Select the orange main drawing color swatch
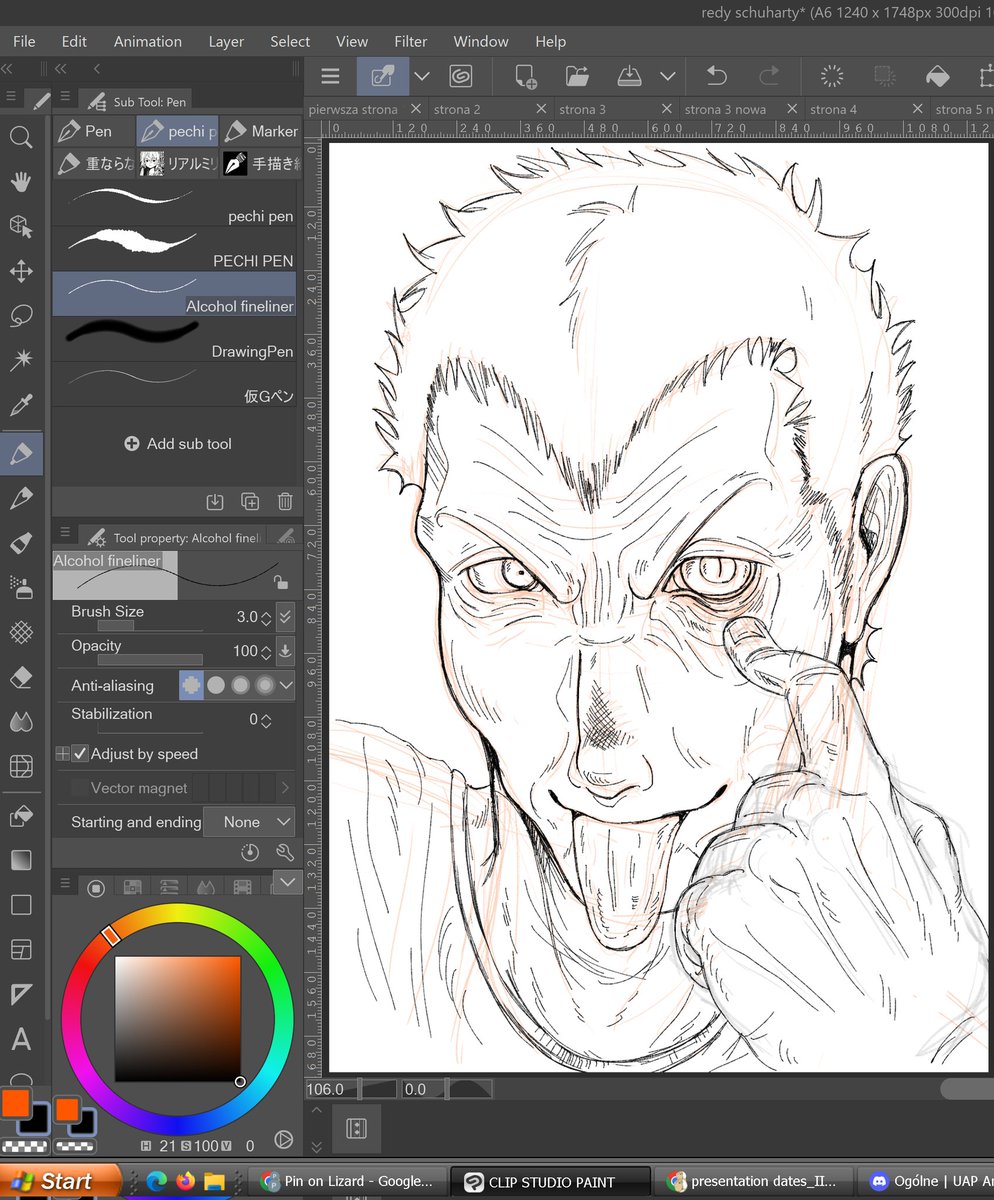 [x=15, y=1103]
